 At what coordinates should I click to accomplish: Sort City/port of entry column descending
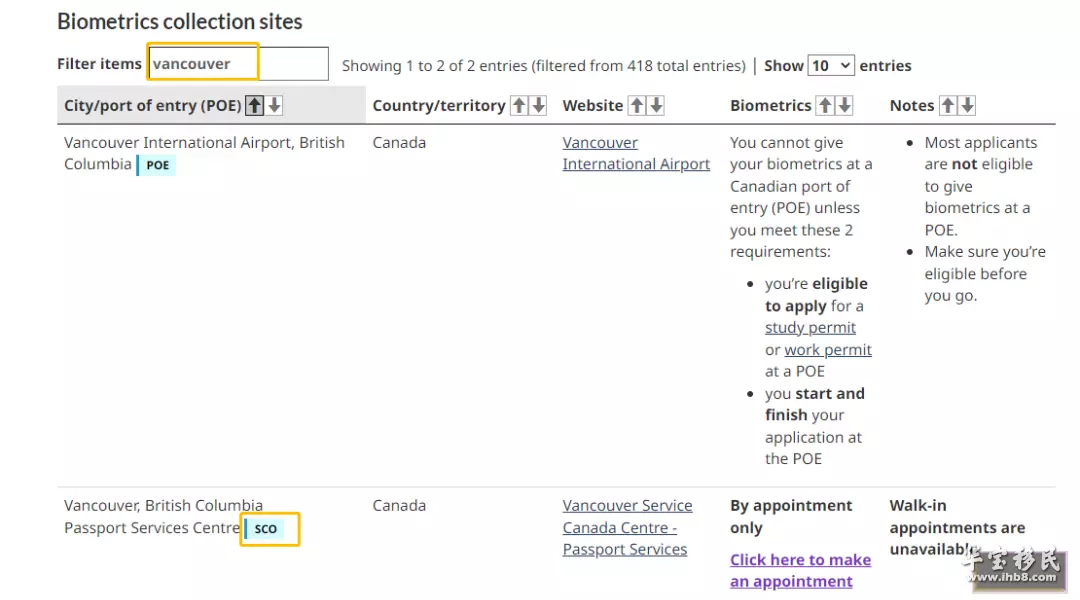coord(274,105)
